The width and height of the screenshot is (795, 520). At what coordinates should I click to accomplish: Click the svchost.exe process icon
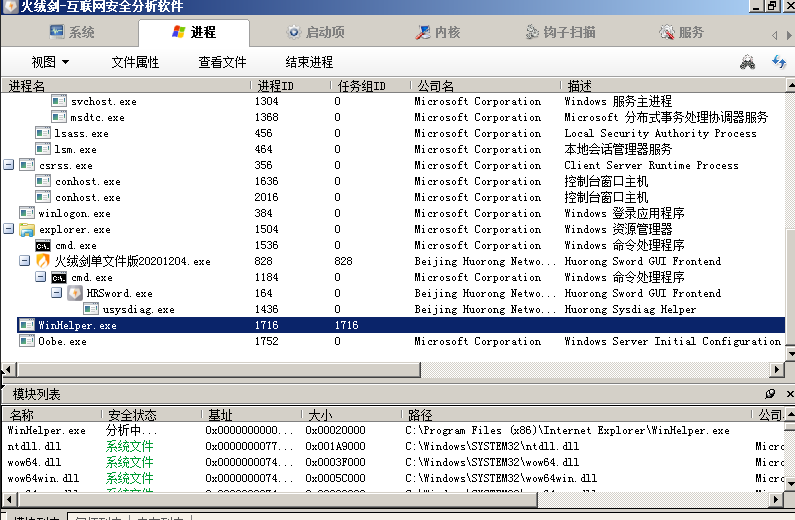tap(59, 101)
